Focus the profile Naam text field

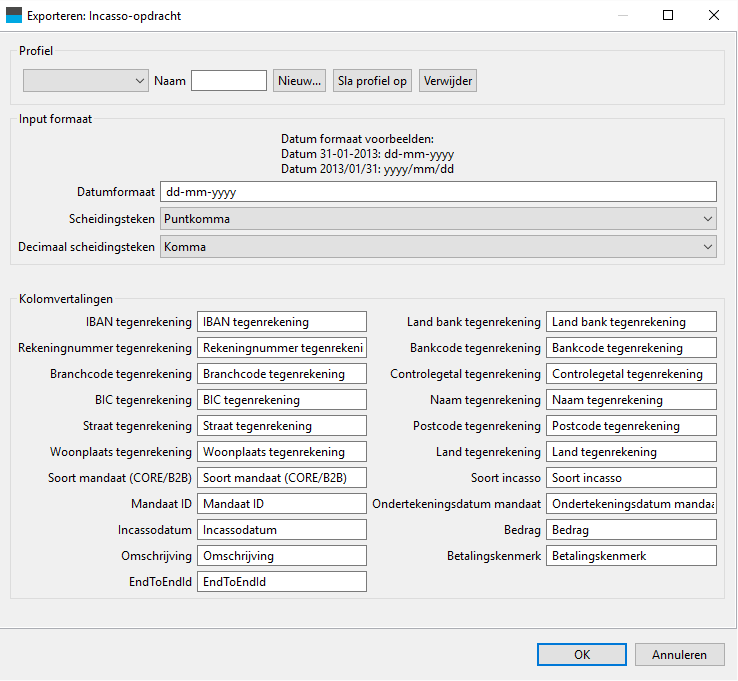(x=229, y=80)
